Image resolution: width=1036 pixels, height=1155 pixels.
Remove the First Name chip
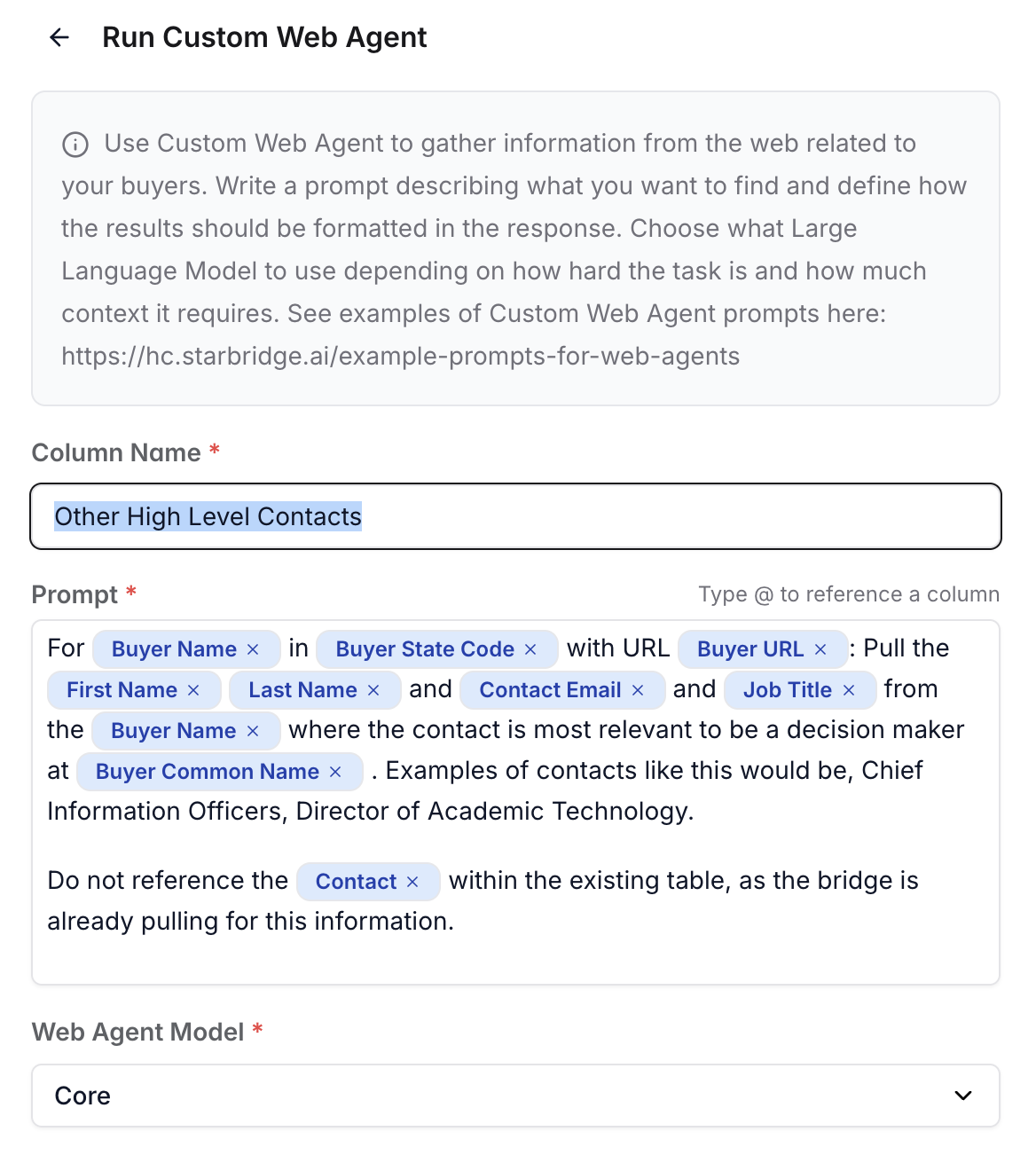tap(195, 689)
